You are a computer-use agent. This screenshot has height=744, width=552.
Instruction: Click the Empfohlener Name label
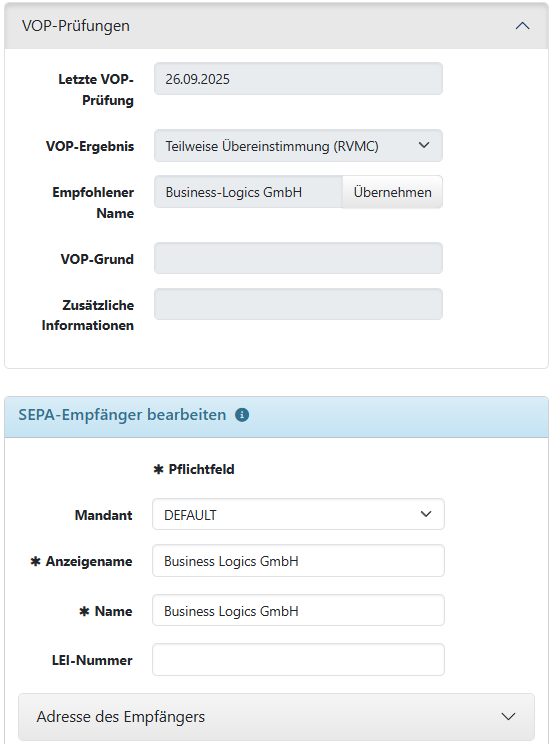click(x=93, y=203)
